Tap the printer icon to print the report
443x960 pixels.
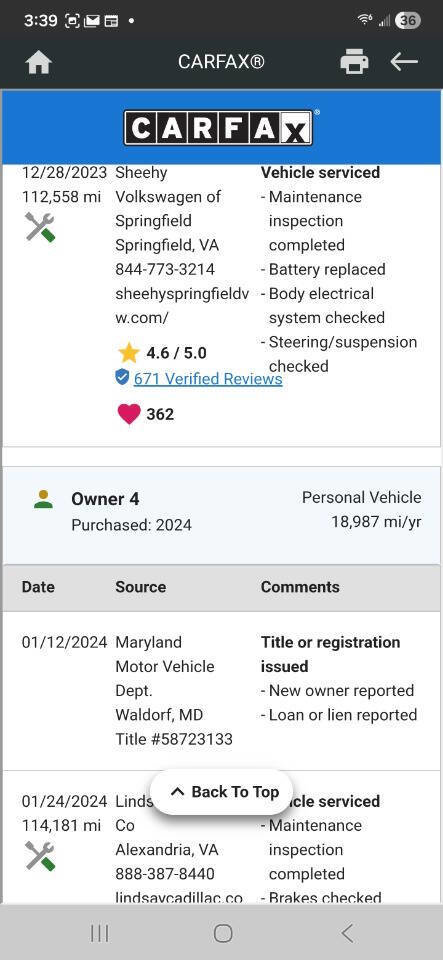click(x=354, y=62)
